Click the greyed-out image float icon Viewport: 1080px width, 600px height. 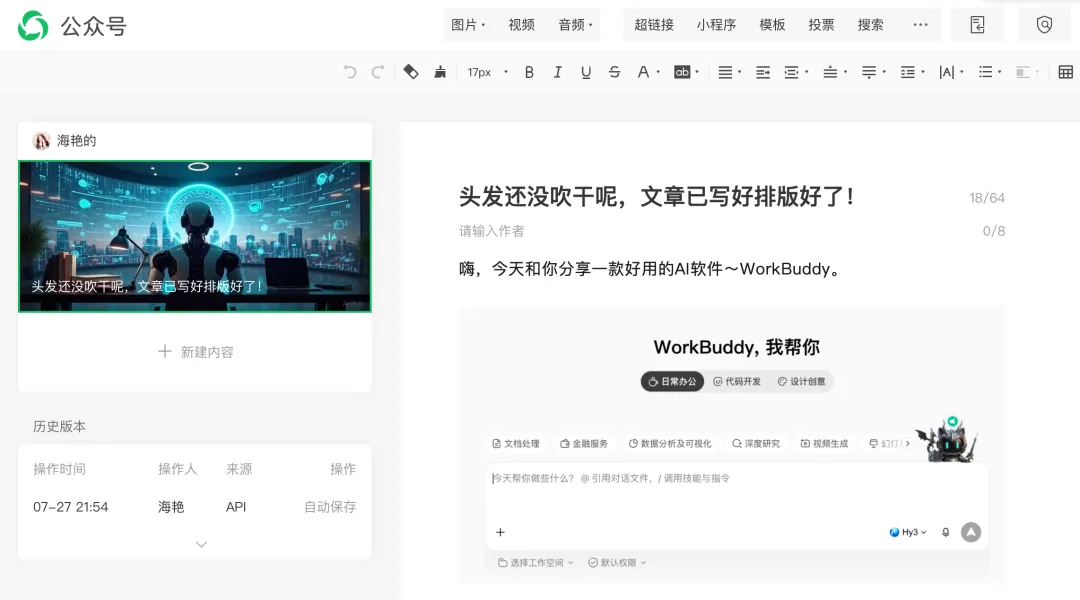tap(1022, 72)
